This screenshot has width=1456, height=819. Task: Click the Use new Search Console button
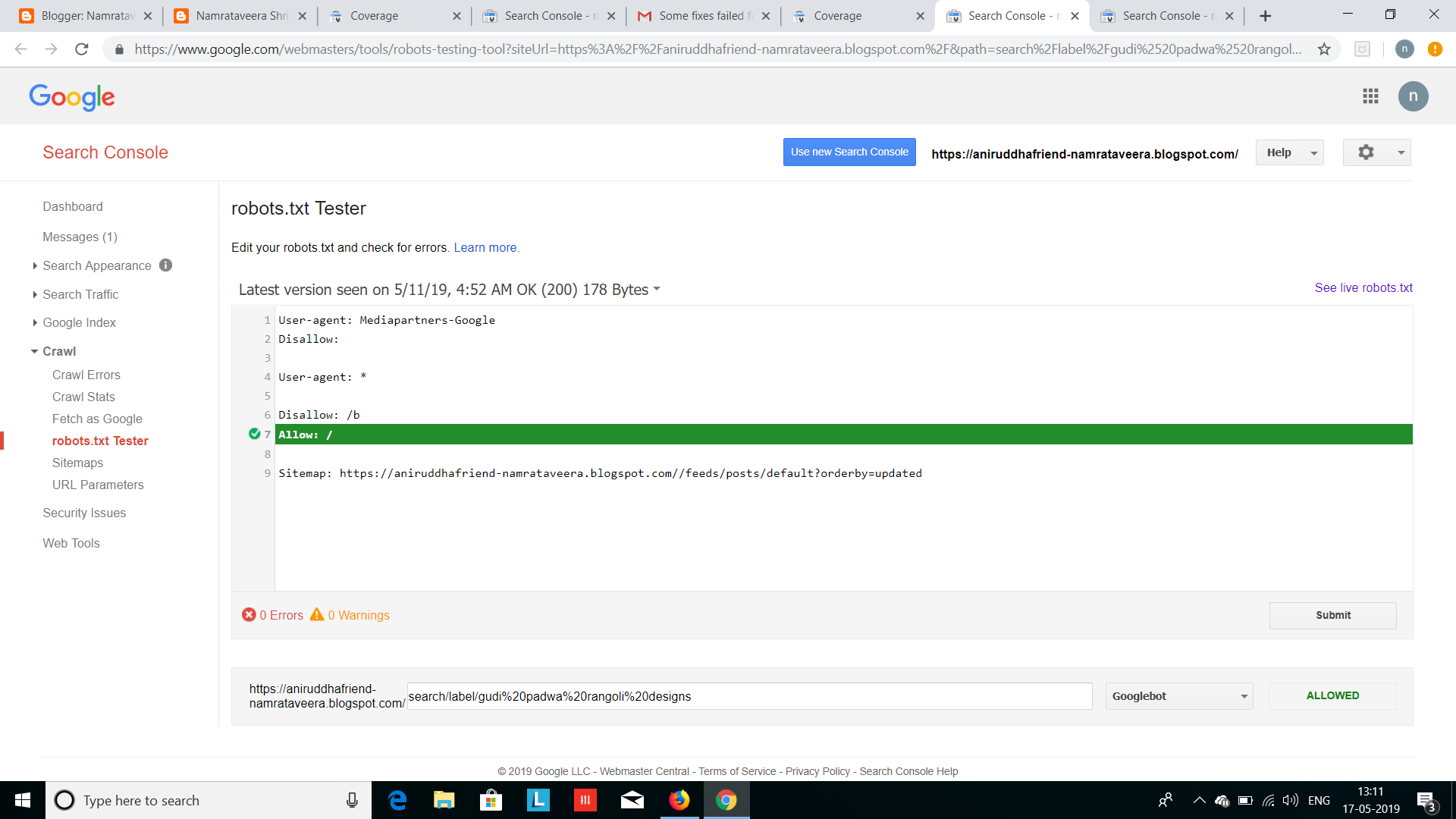848,152
